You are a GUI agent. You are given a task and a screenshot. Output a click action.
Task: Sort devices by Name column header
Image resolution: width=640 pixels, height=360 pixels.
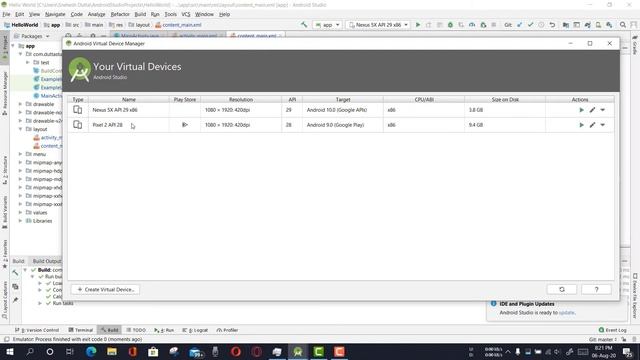129,99
